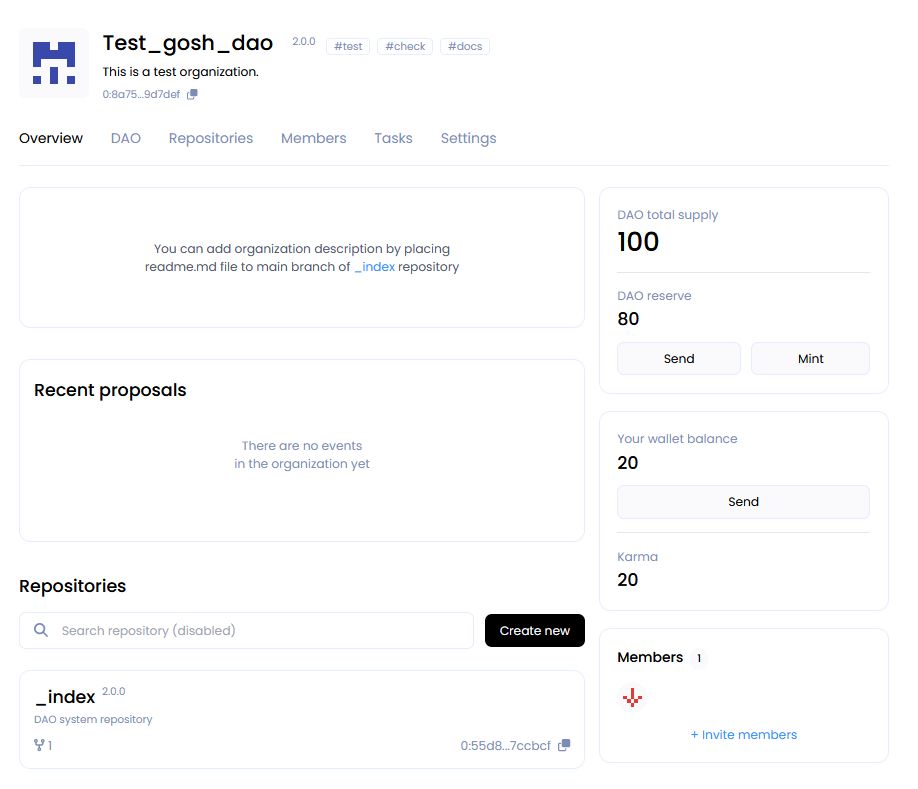
Task: Open the Tasks tab
Action: click(393, 138)
